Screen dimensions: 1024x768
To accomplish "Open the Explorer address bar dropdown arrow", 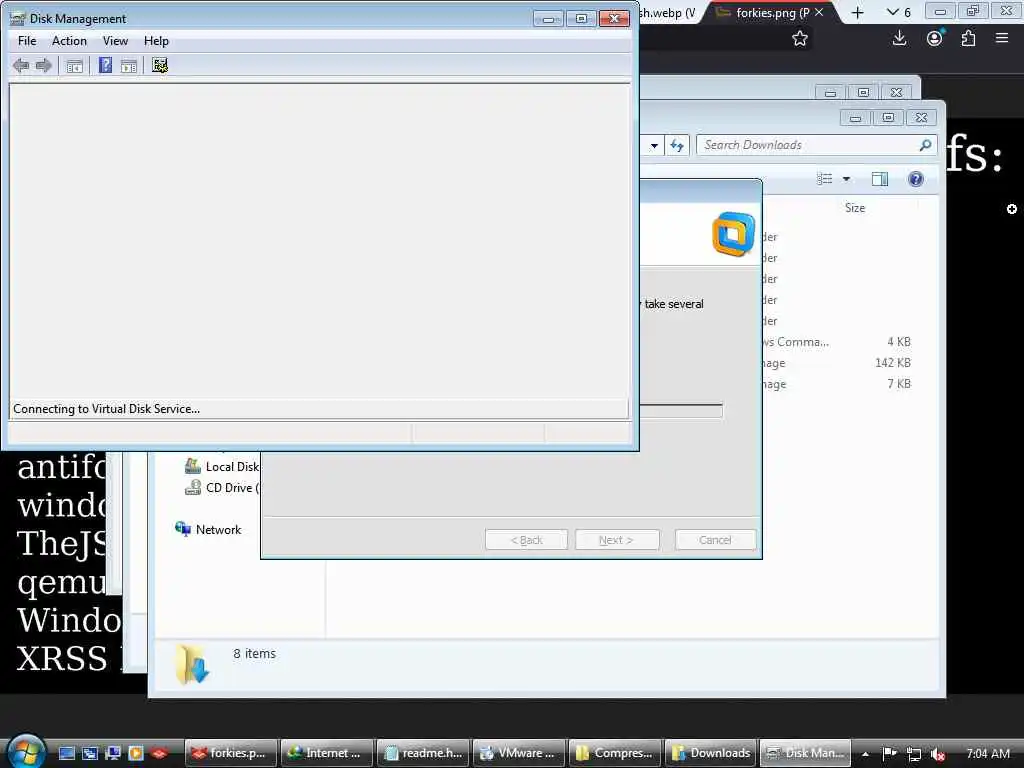I will tap(654, 146).
